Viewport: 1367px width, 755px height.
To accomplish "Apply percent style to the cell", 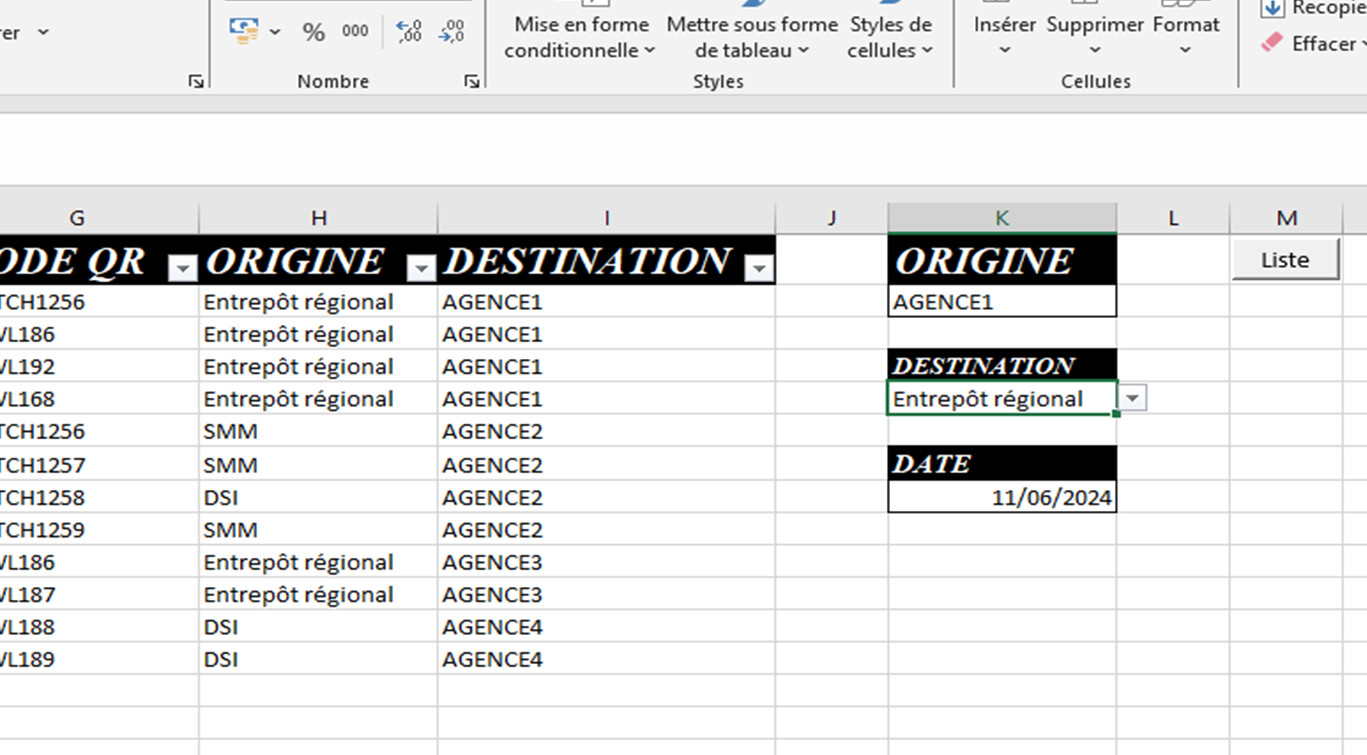I will pyautogui.click(x=314, y=32).
